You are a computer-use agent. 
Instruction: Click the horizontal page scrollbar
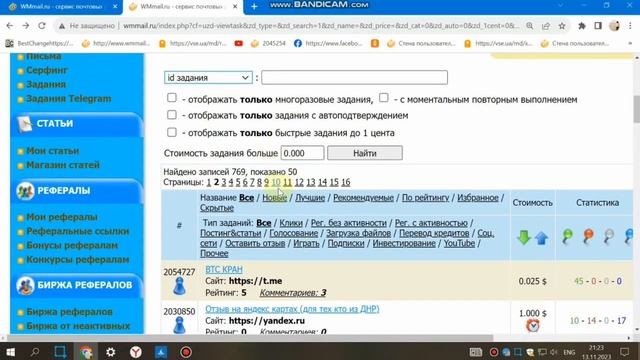250,338
